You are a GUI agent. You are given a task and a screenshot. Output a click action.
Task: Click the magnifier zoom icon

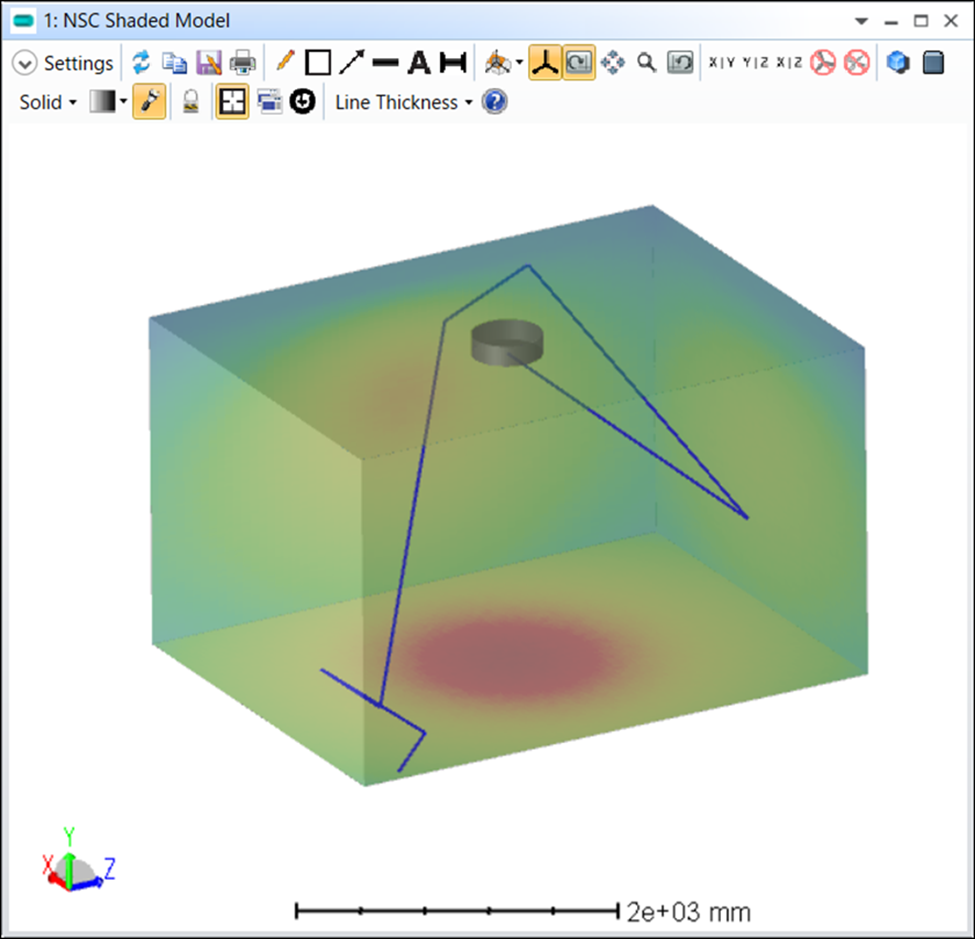647,63
